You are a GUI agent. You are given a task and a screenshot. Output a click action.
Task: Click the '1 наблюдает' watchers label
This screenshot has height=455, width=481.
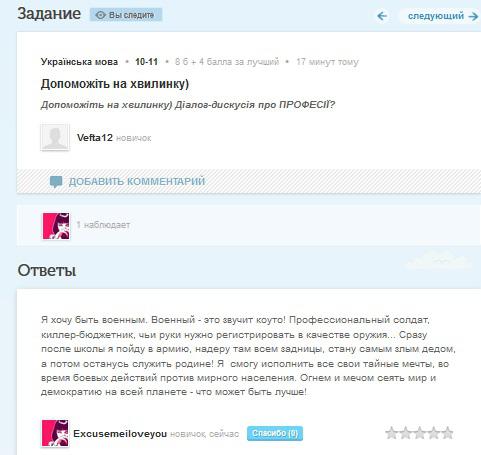103,225
